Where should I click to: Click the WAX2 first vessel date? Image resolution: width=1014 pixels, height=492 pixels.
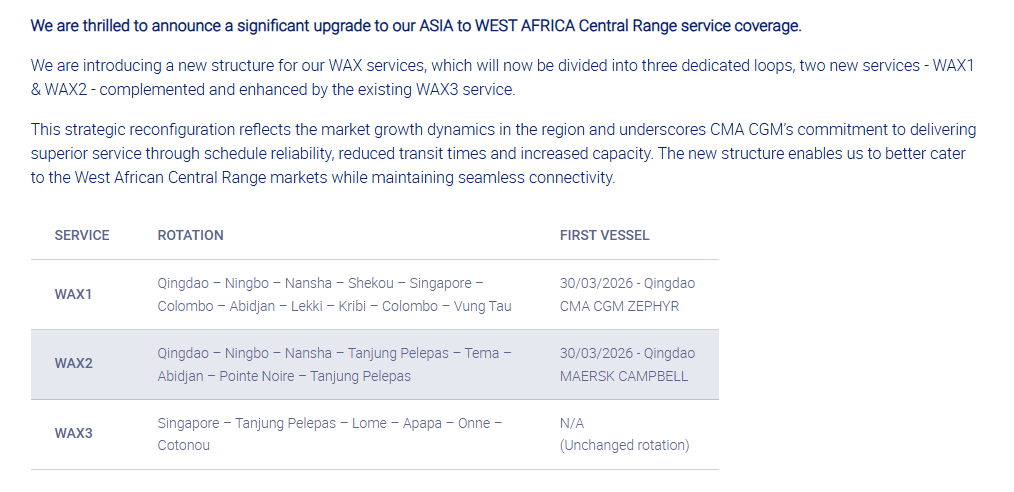click(627, 353)
